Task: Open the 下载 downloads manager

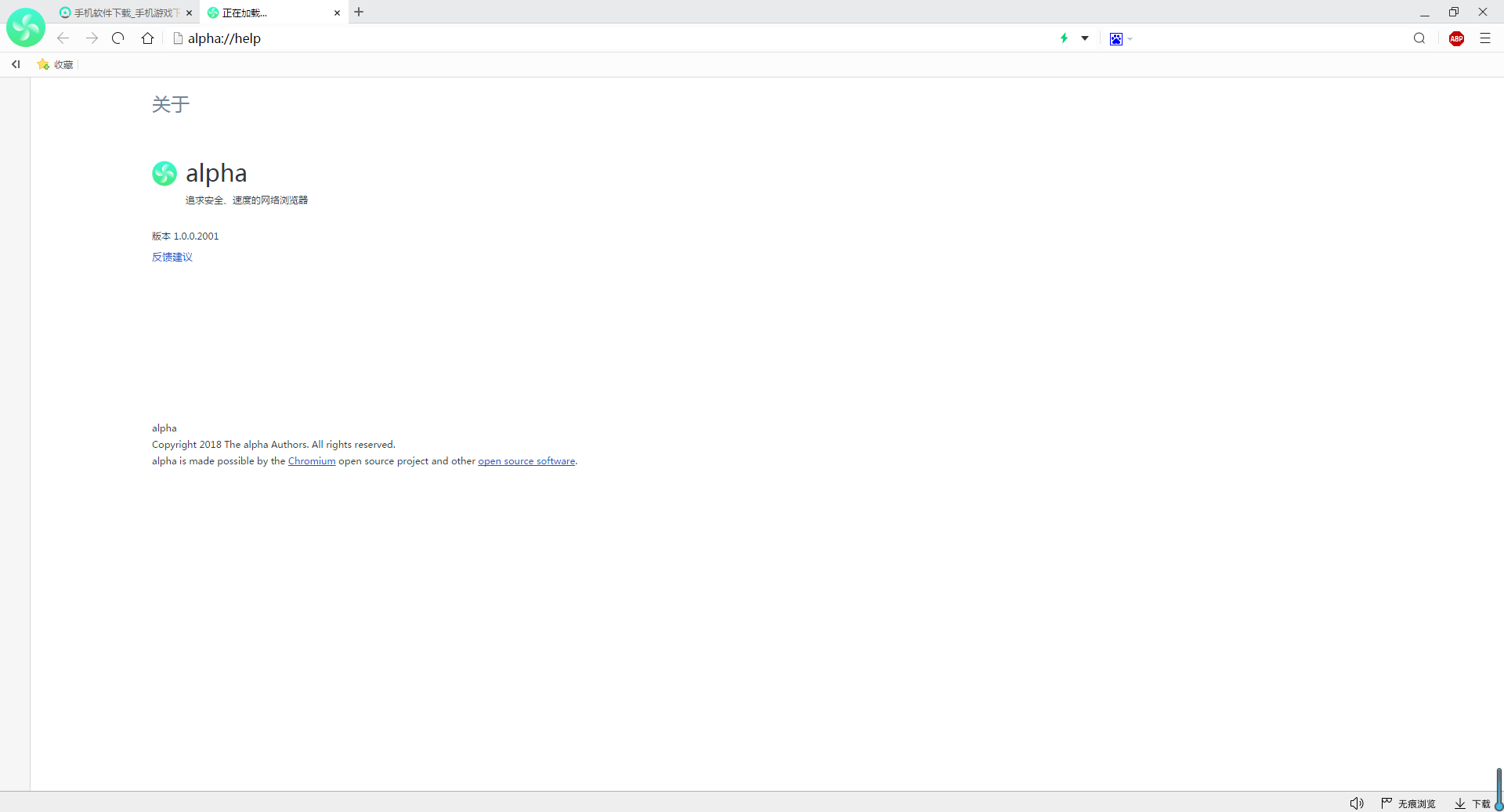Action: [1473, 803]
